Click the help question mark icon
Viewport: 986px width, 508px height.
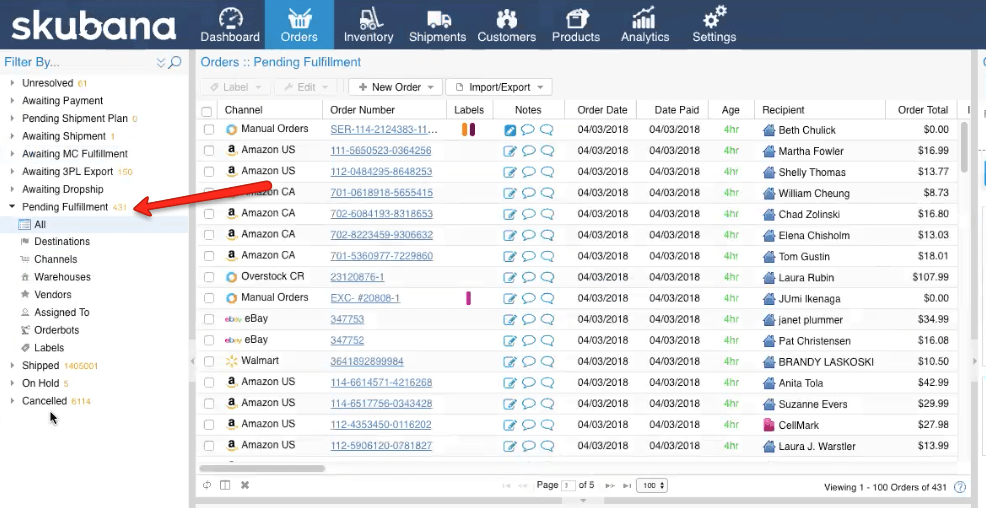pos(960,487)
